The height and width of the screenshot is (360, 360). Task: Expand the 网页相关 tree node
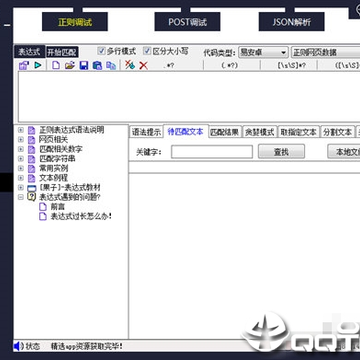pos(21,139)
